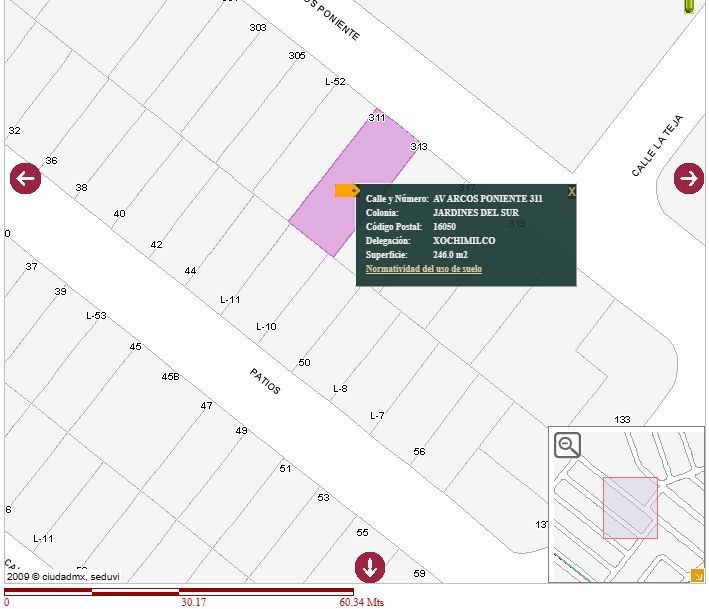Close the parcel info popup

click(x=572, y=192)
